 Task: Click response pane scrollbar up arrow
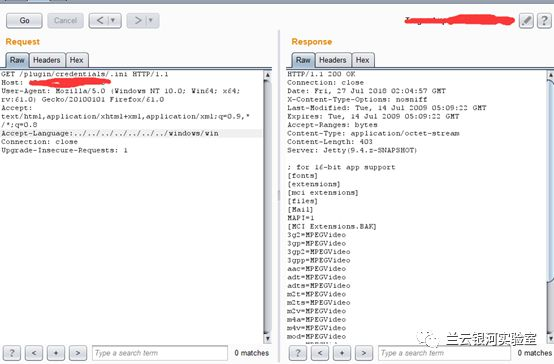[550, 75]
